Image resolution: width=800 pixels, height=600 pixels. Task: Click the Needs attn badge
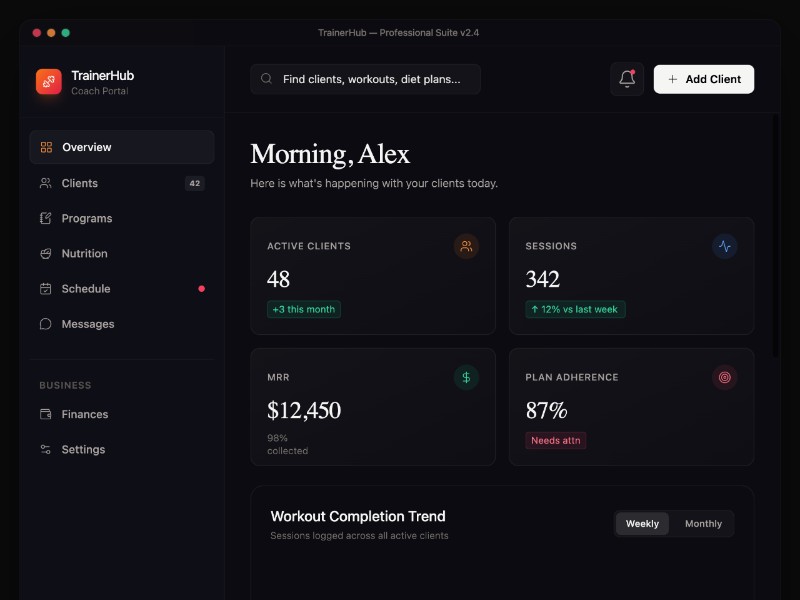coord(555,440)
